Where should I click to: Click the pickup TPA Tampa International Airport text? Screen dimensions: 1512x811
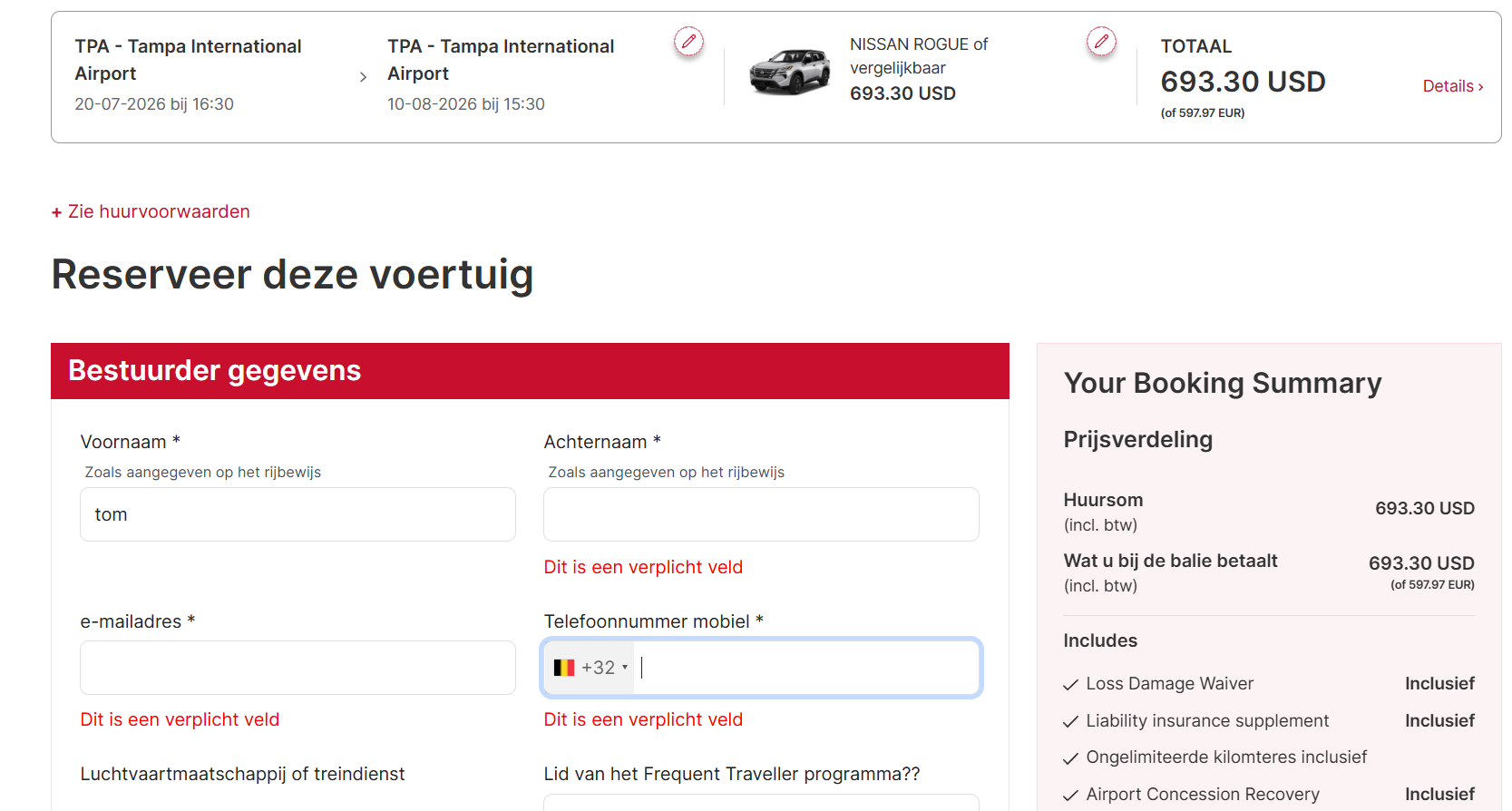188,59
